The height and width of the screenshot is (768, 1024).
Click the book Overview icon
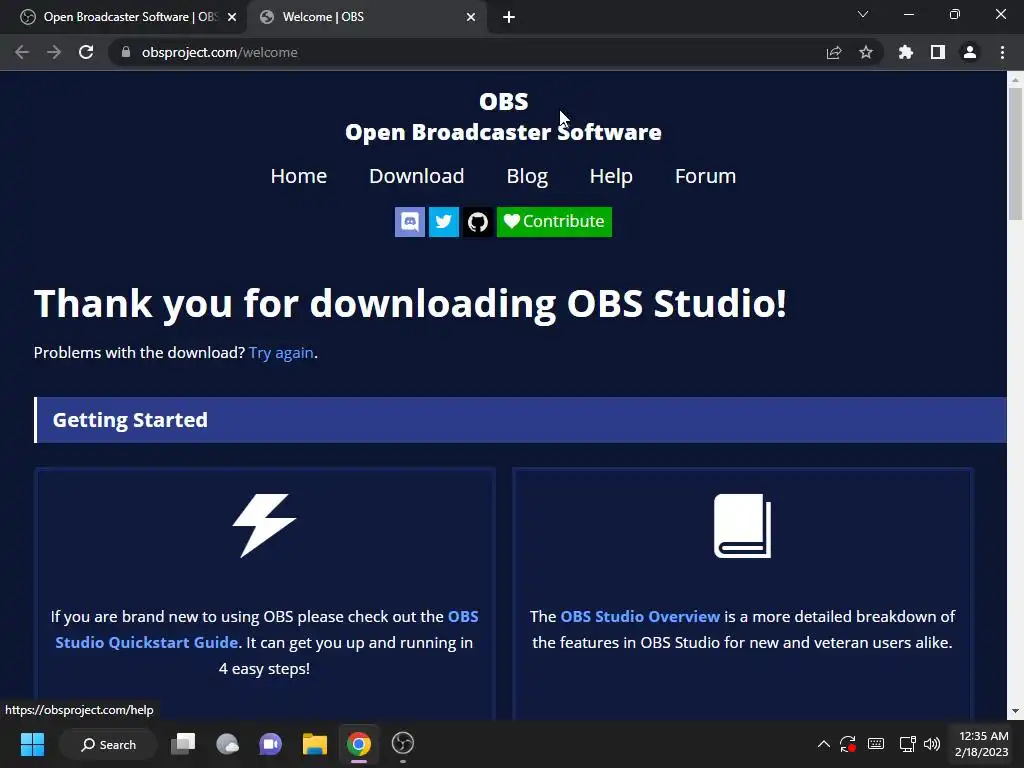coord(743,526)
